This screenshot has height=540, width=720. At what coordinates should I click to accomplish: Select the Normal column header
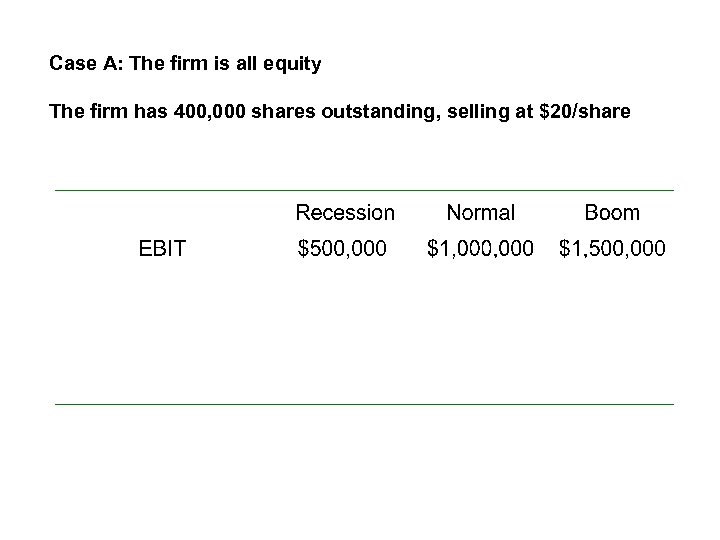click(481, 213)
